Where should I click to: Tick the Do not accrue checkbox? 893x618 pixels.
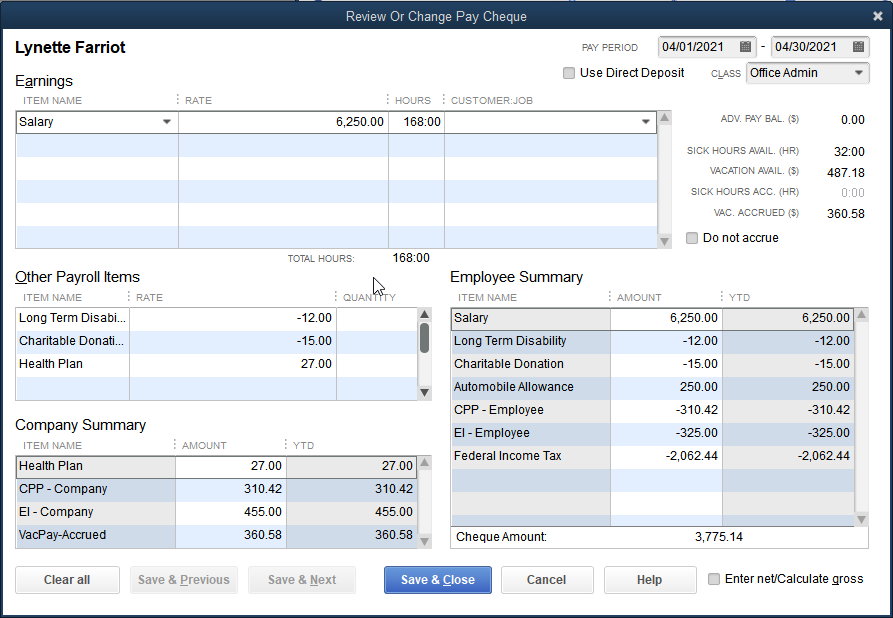(x=691, y=238)
